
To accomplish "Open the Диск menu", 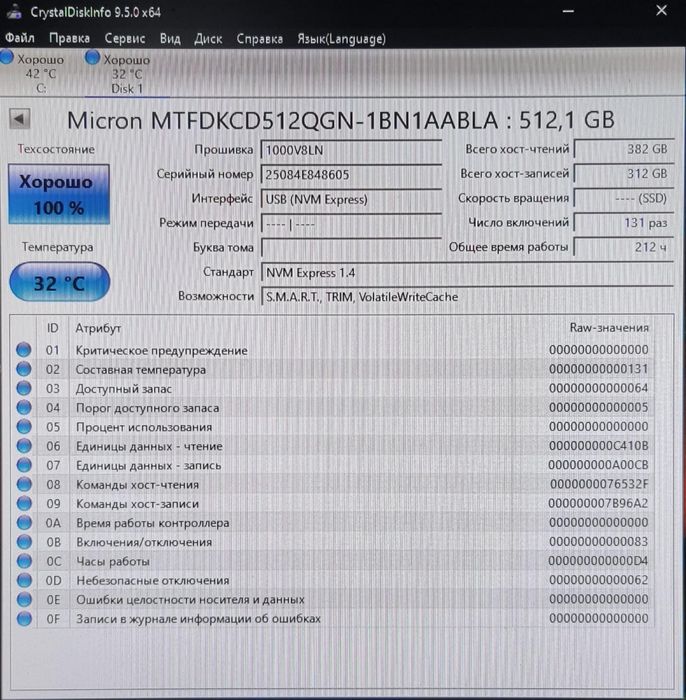I will pyautogui.click(x=208, y=38).
